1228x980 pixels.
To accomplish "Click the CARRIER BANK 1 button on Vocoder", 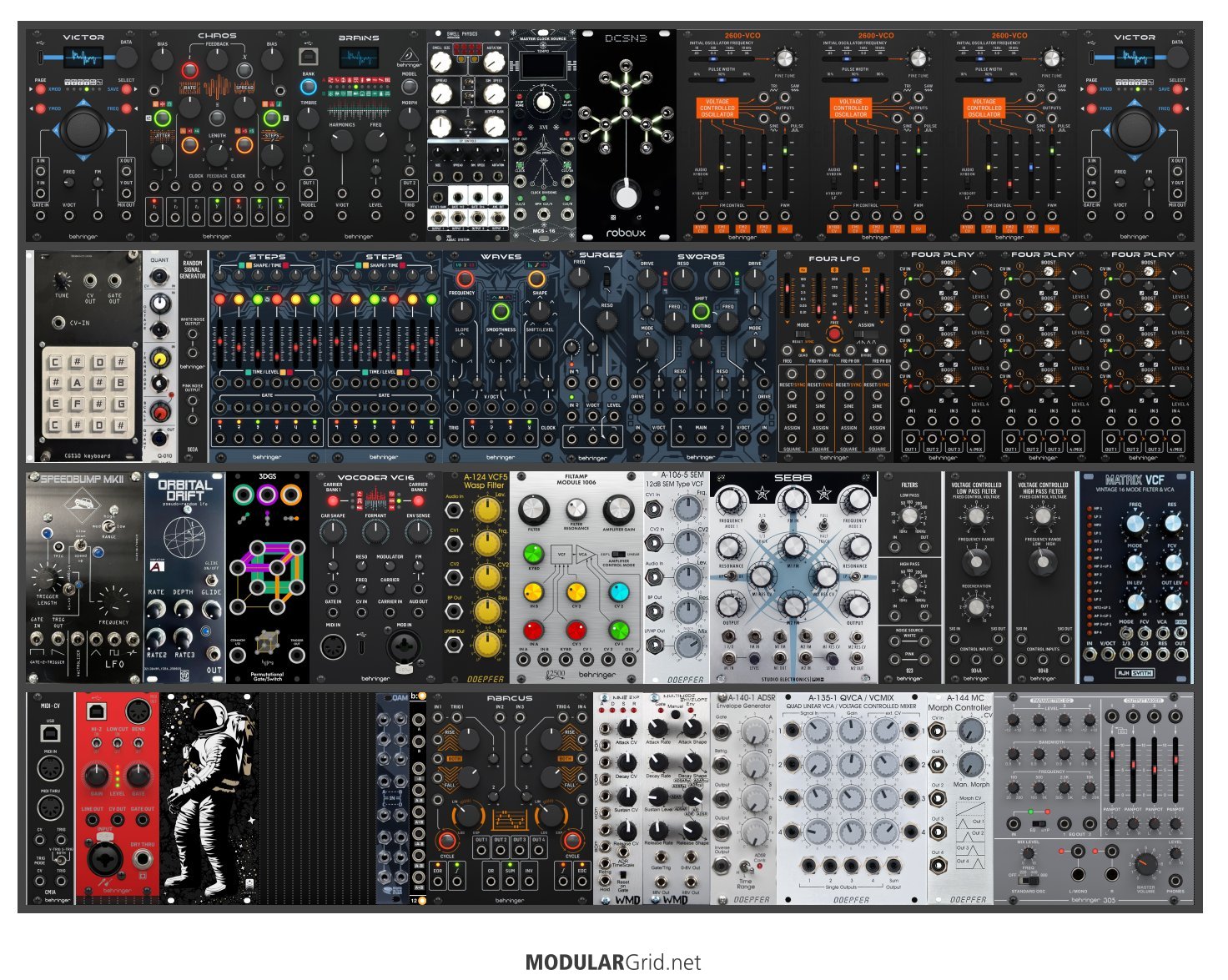I will (333, 500).
